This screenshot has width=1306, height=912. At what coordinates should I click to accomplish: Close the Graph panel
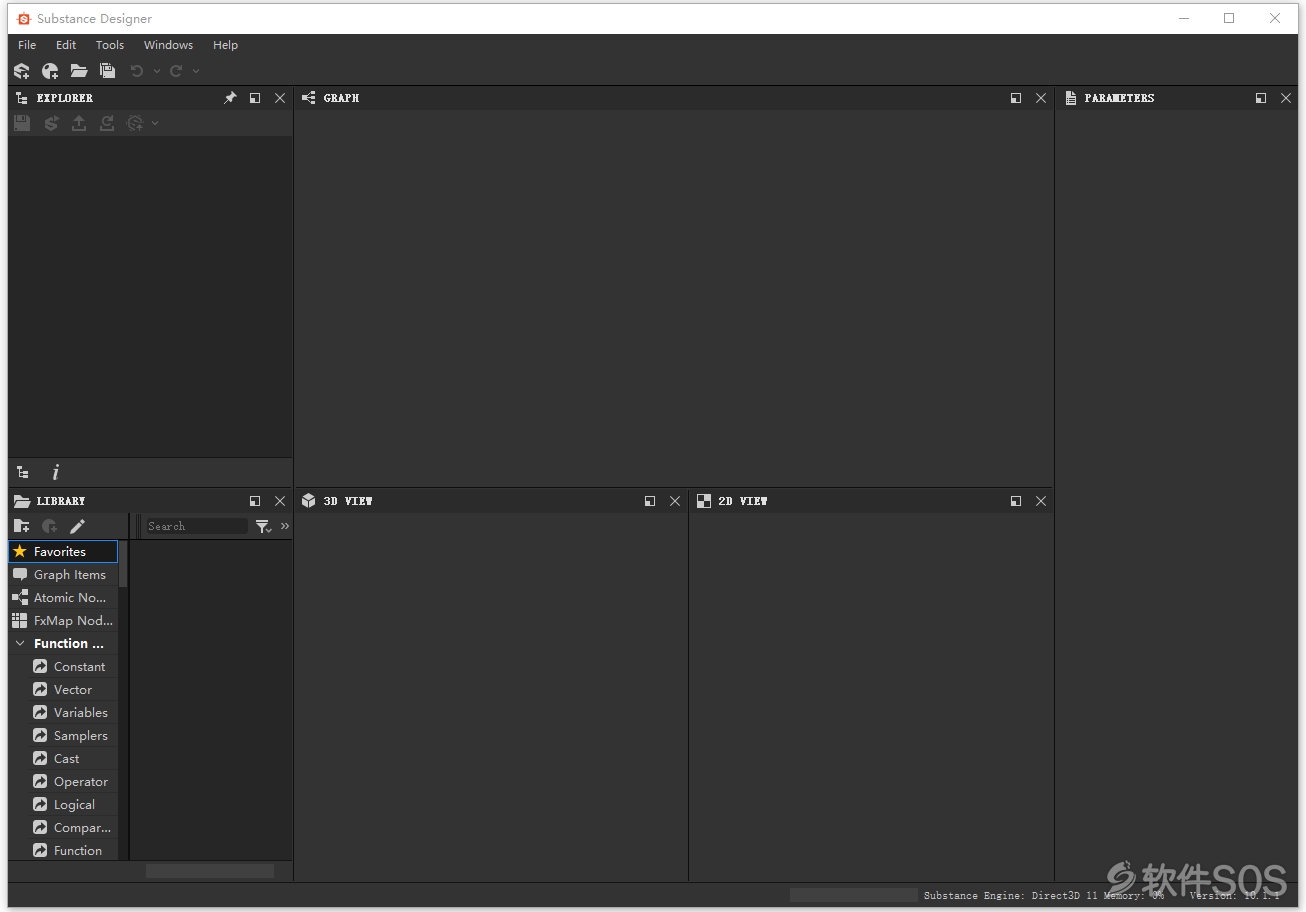[x=1041, y=98]
